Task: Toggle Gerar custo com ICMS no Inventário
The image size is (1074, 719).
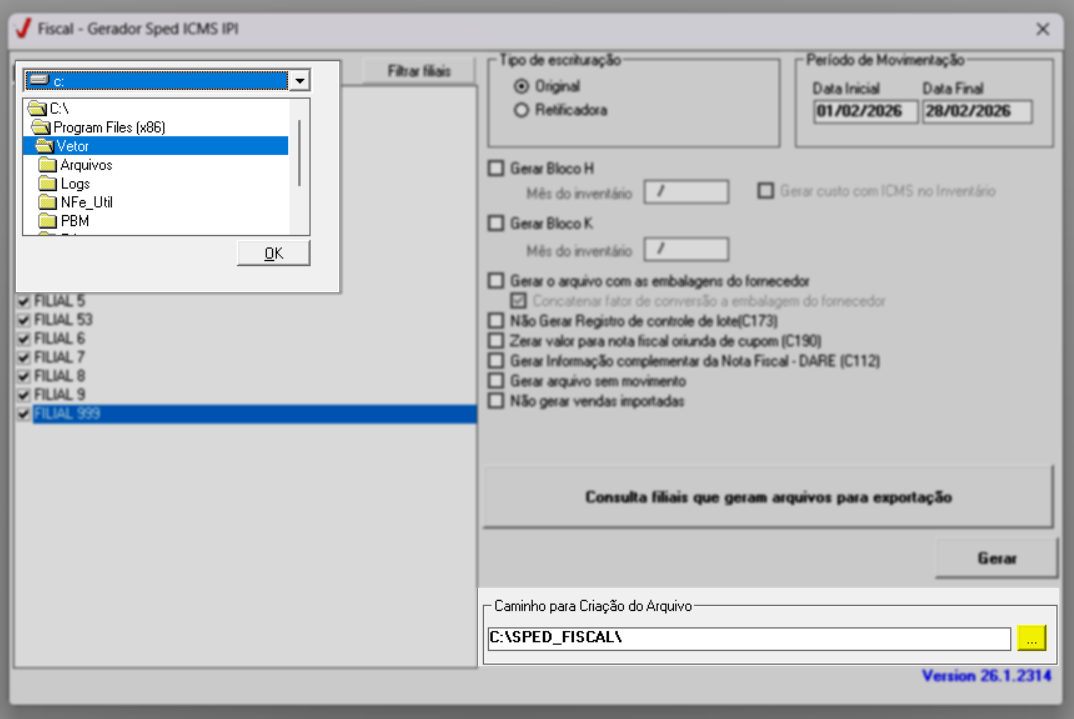Action: coord(765,191)
